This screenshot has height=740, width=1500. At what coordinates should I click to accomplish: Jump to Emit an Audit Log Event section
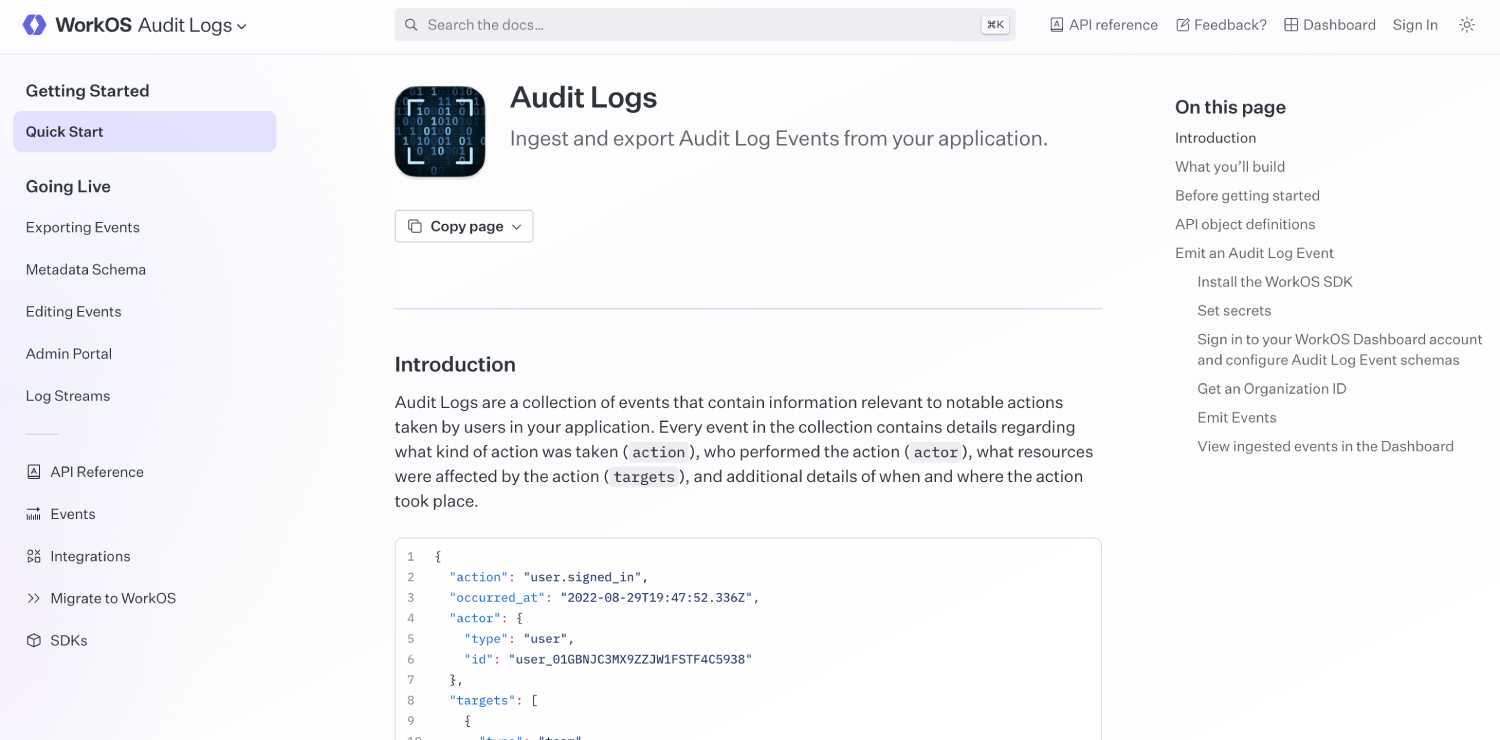(1254, 253)
